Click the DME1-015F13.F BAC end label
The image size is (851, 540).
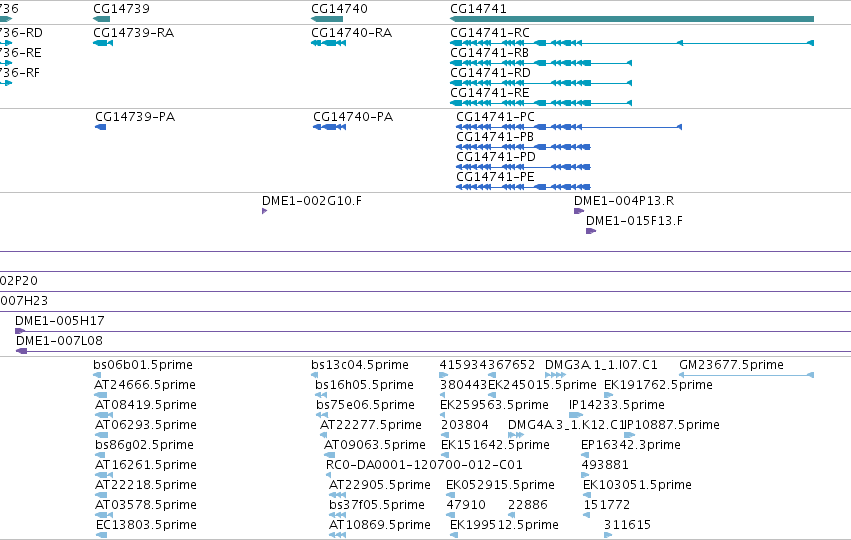coord(634,221)
